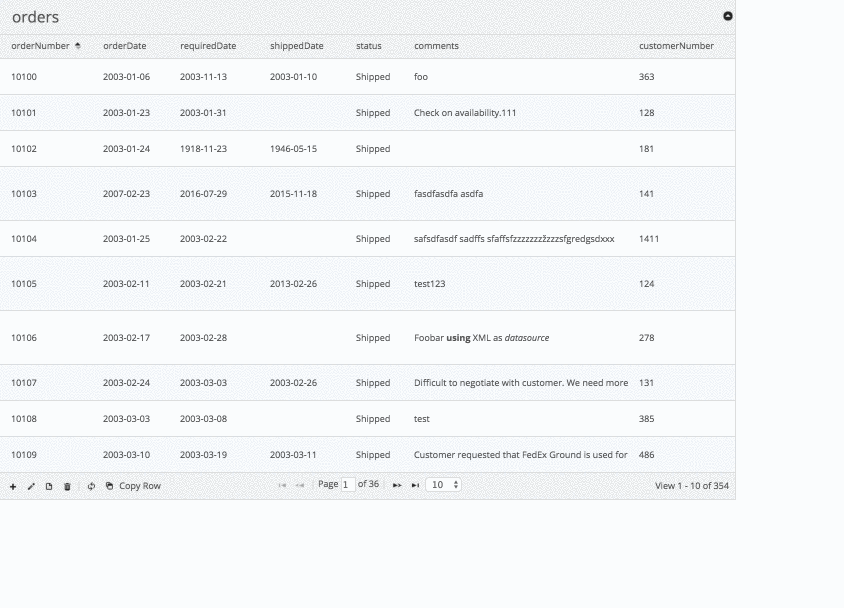Image resolution: width=844 pixels, height=608 pixels.
Task: Go to the next page icon
Action: pos(397,485)
